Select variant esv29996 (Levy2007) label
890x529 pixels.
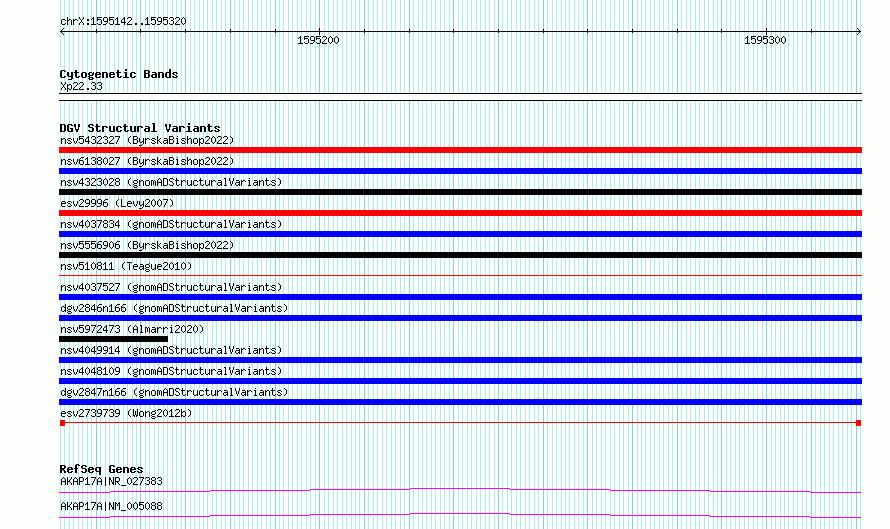pyautogui.click(x=117, y=203)
